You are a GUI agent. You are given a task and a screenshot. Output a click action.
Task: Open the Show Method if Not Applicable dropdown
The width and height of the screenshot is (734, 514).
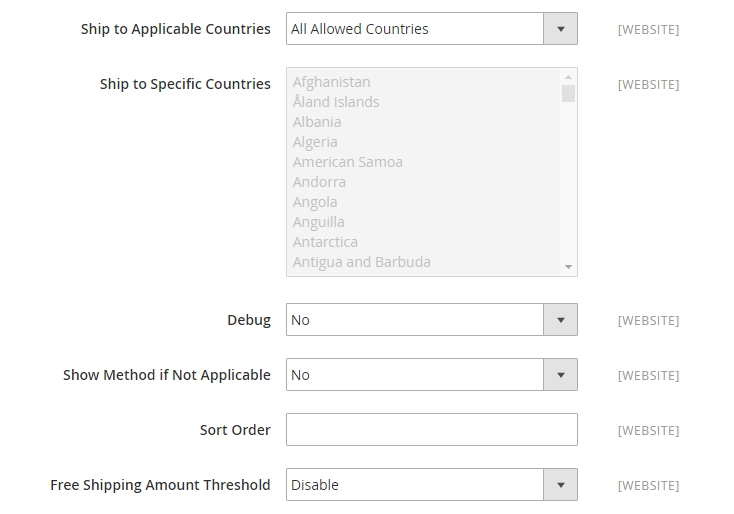(x=432, y=374)
